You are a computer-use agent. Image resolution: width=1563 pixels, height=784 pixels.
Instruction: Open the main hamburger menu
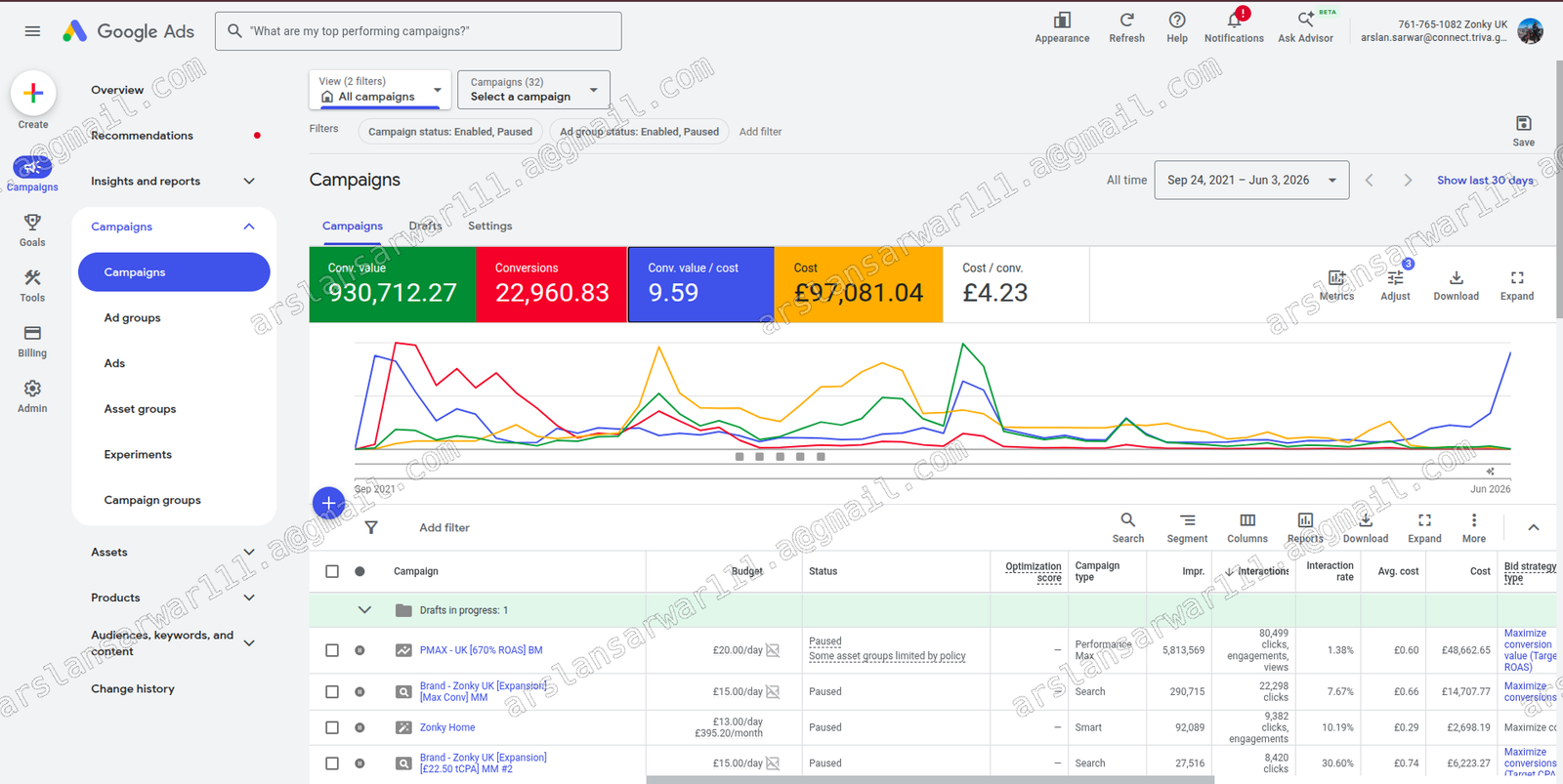click(x=32, y=31)
